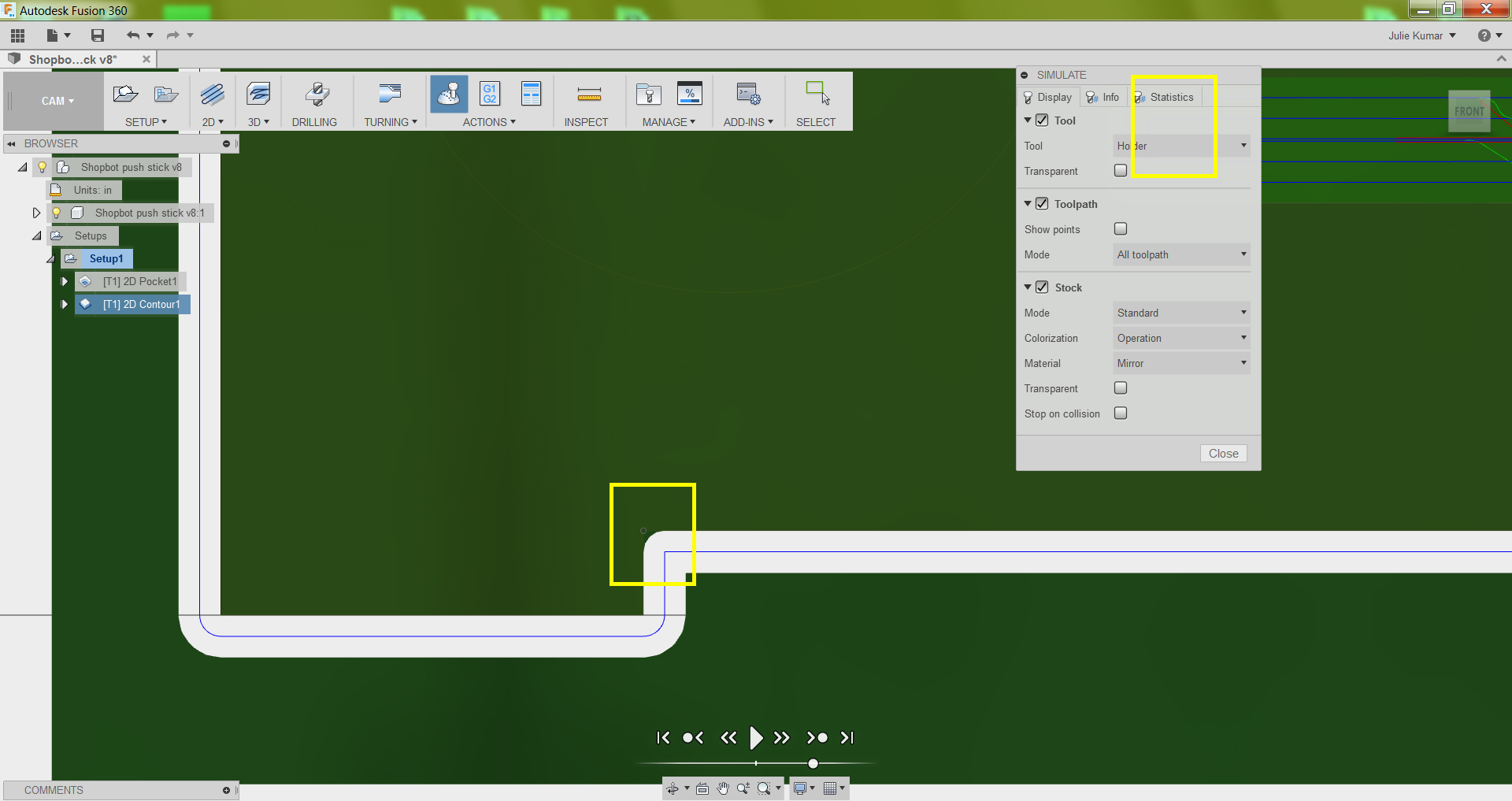Open the ACTIONS menu
Viewport: 1512px width, 801px height.
[x=489, y=122]
